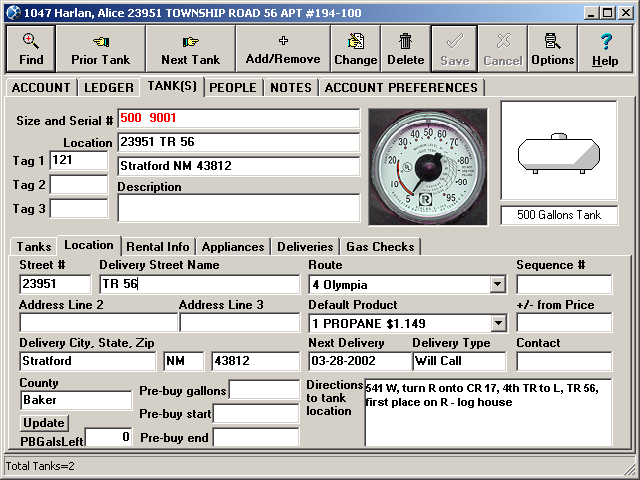
Task: Click into the Tag 2 field
Action: 78,185
